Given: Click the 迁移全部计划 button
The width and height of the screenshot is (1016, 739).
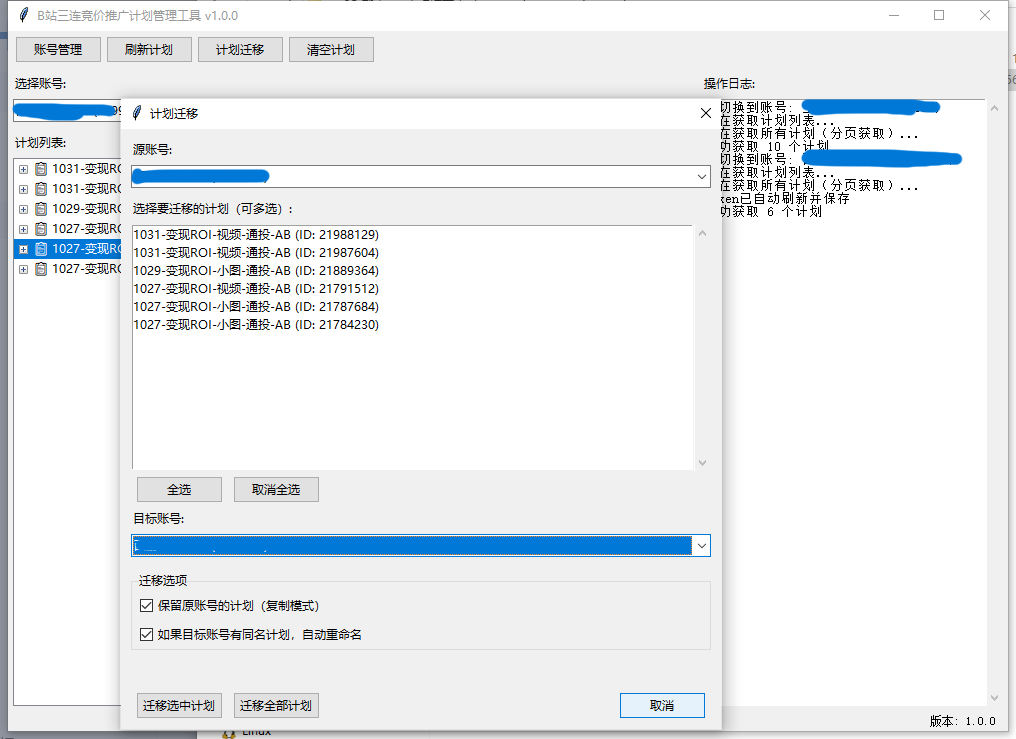Looking at the screenshot, I should pyautogui.click(x=277, y=705).
